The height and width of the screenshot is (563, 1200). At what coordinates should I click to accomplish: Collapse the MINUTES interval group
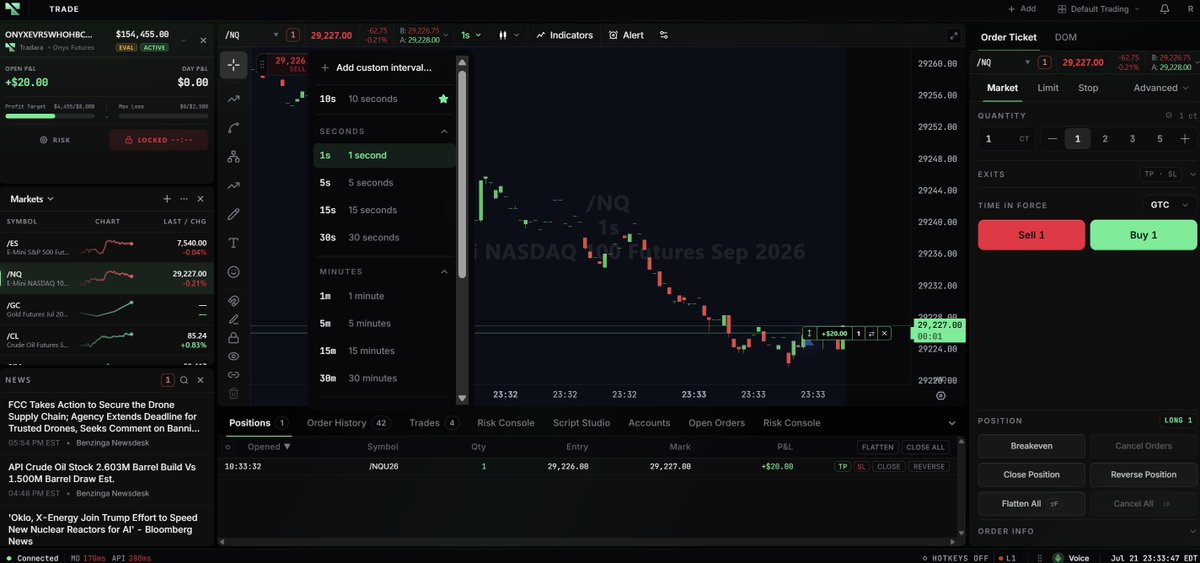click(x=445, y=271)
